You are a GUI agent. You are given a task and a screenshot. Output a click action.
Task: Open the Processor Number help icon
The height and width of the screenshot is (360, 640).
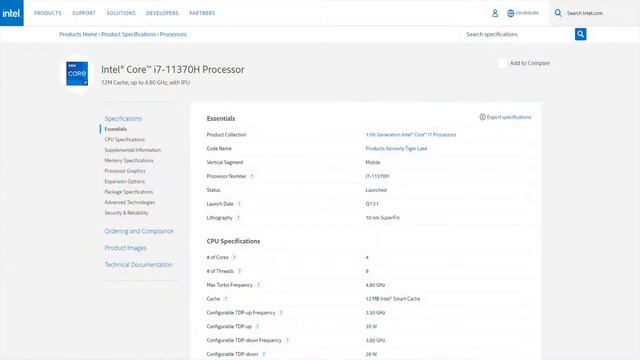252,176
